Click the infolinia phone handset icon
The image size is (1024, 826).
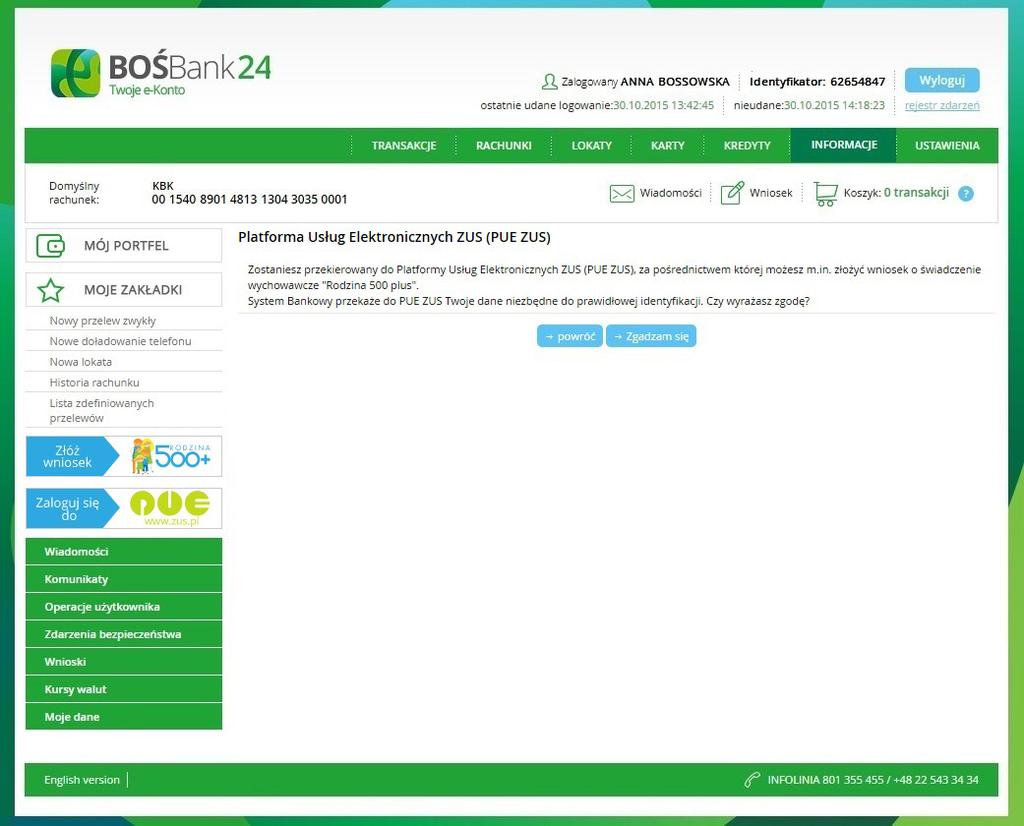pyautogui.click(x=752, y=780)
